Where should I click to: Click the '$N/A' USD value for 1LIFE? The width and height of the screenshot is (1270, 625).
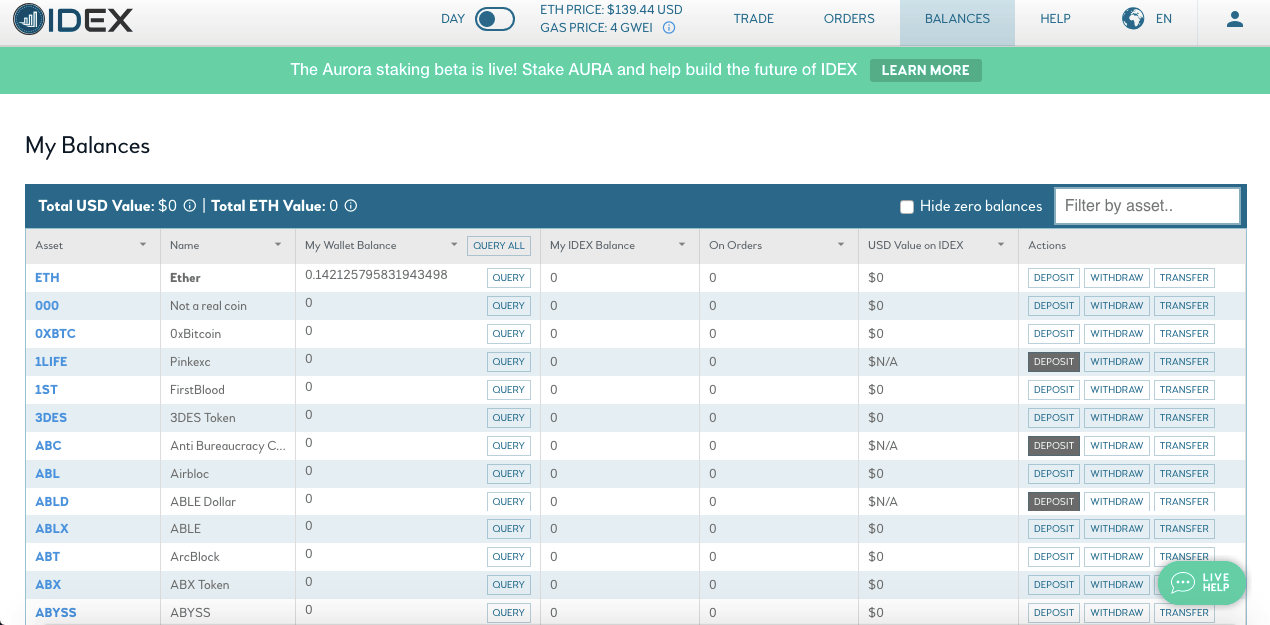(x=883, y=362)
